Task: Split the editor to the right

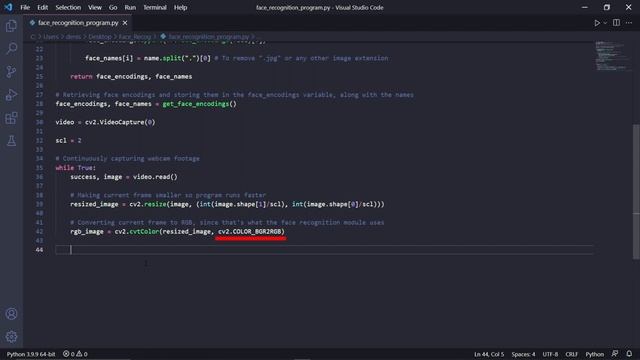Action: click(616, 23)
